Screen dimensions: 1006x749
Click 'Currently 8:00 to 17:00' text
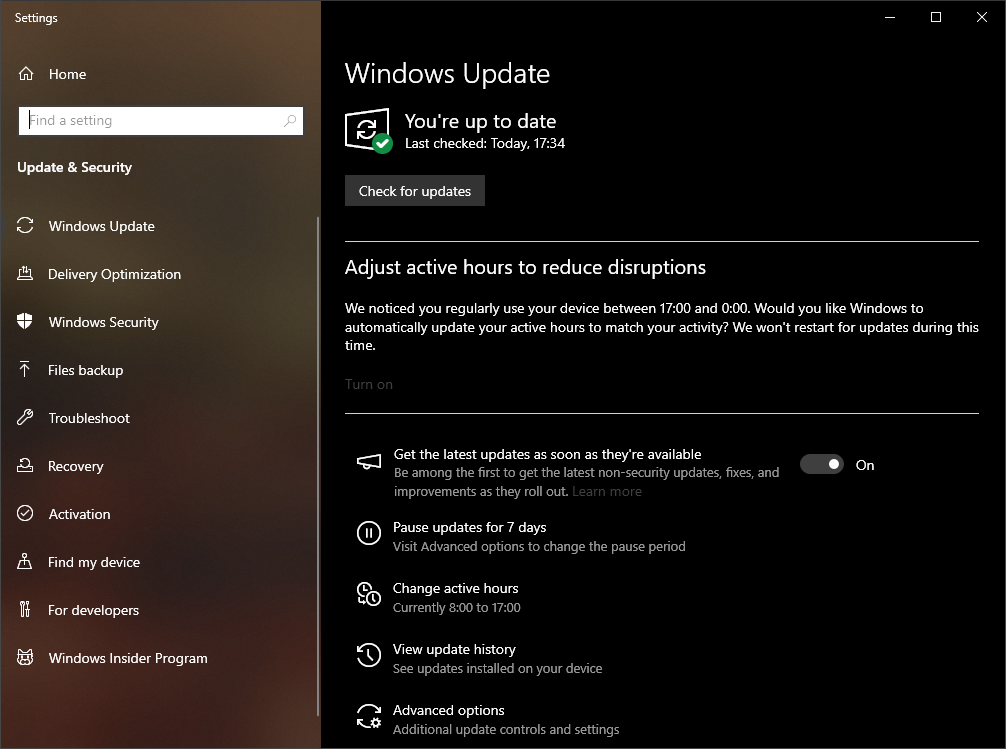coord(456,608)
